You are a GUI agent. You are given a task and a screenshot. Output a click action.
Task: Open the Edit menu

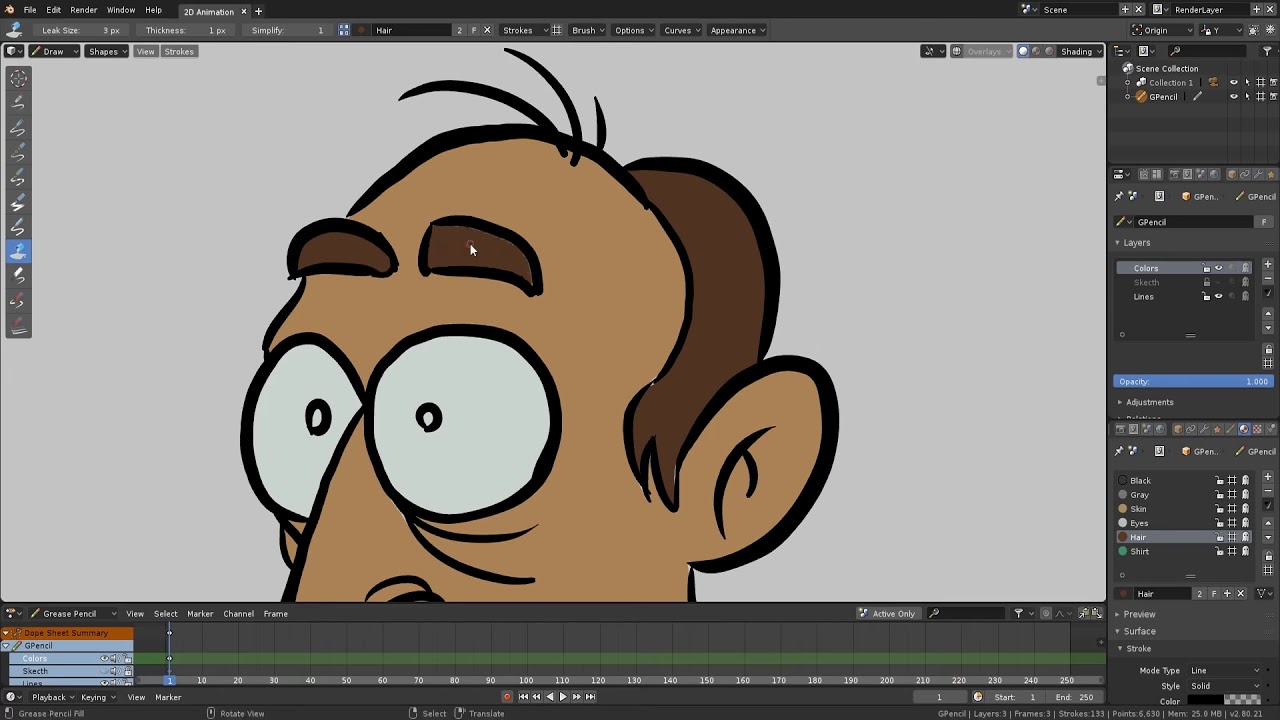tap(53, 10)
